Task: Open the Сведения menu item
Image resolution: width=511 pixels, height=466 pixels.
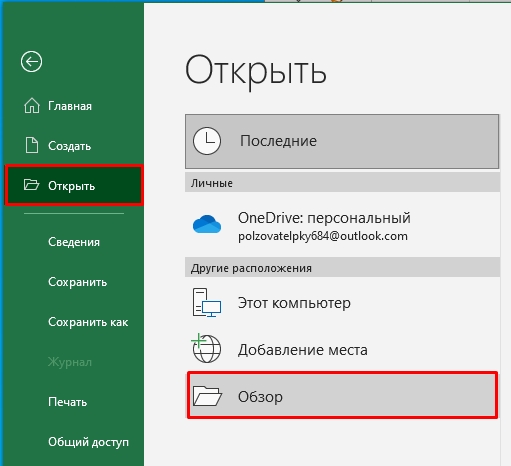Action: (74, 242)
